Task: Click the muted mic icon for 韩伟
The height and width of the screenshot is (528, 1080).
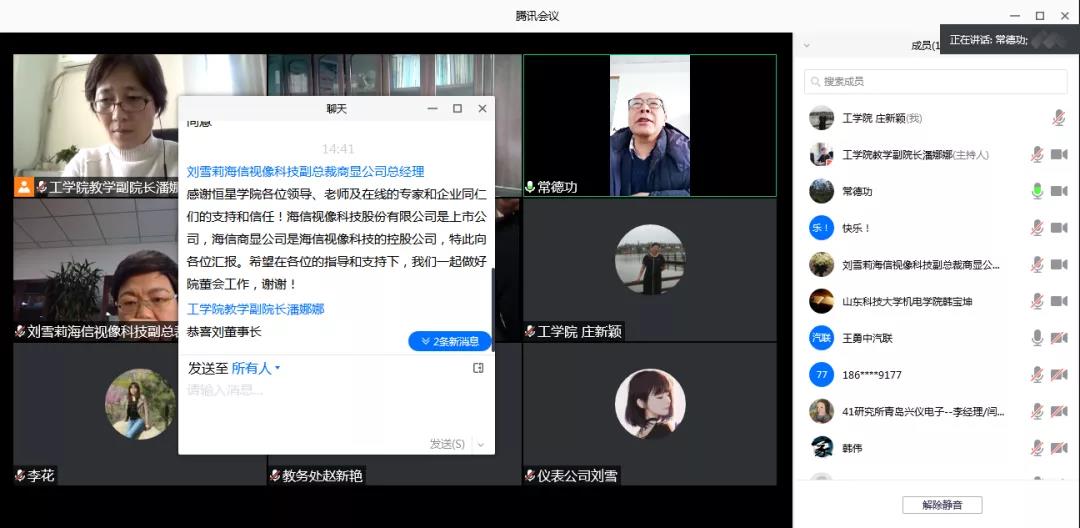Action: coord(1038,448)
